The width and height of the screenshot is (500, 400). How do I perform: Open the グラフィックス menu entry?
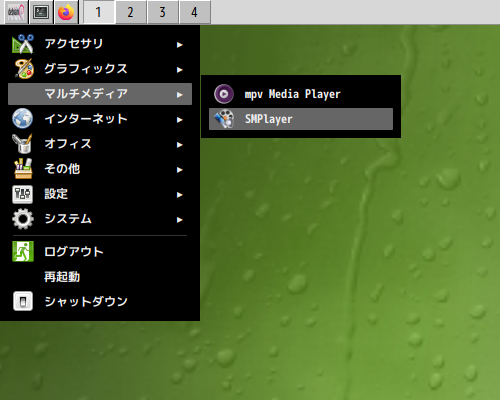[100, 69]
